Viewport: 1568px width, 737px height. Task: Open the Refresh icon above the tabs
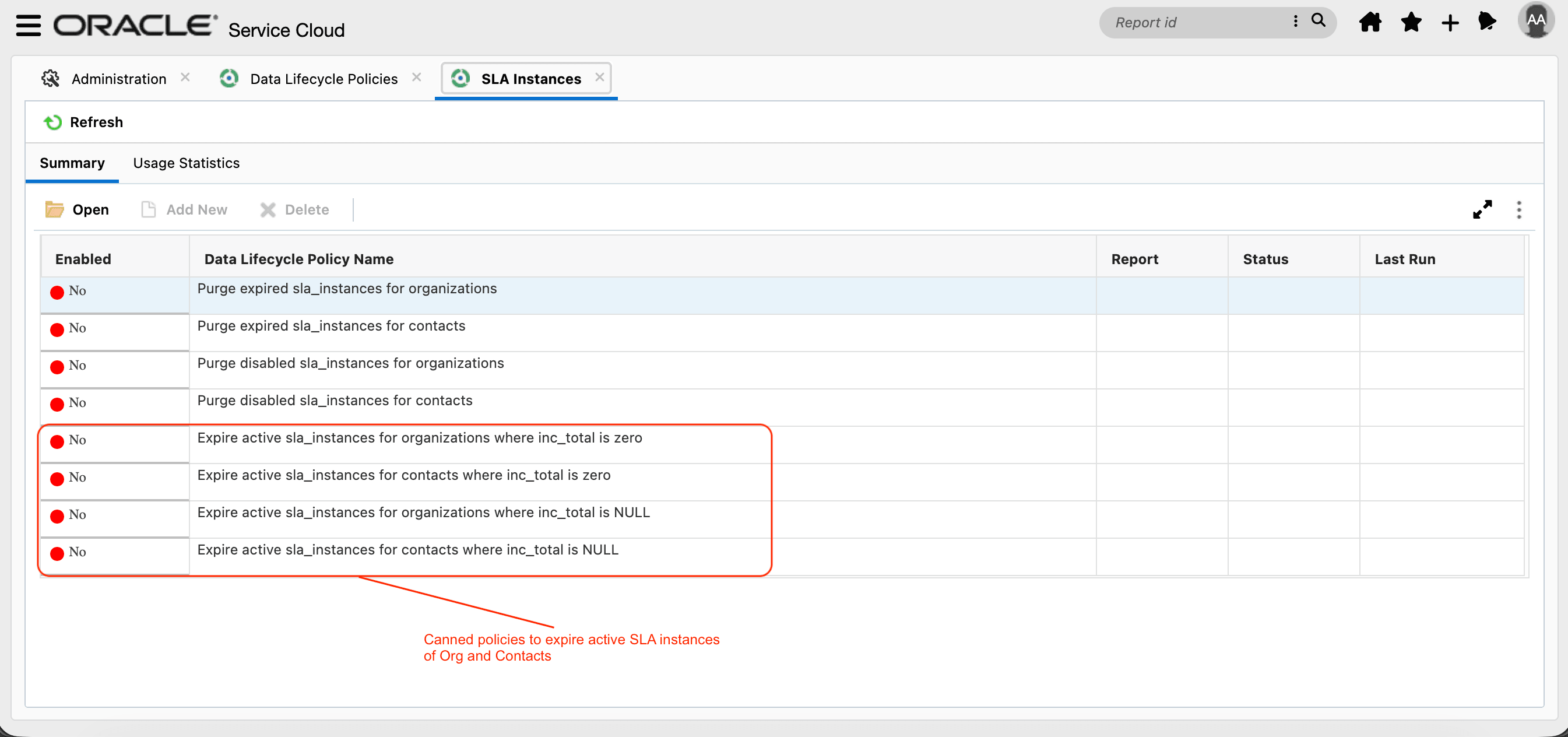[53, 122]
